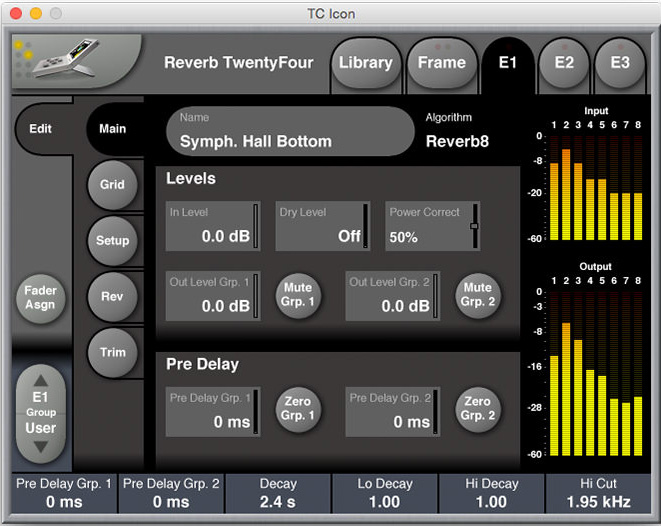Click the TC Icon remote device logo
Screen dimensions: 661x526
[x=76, y=60]
